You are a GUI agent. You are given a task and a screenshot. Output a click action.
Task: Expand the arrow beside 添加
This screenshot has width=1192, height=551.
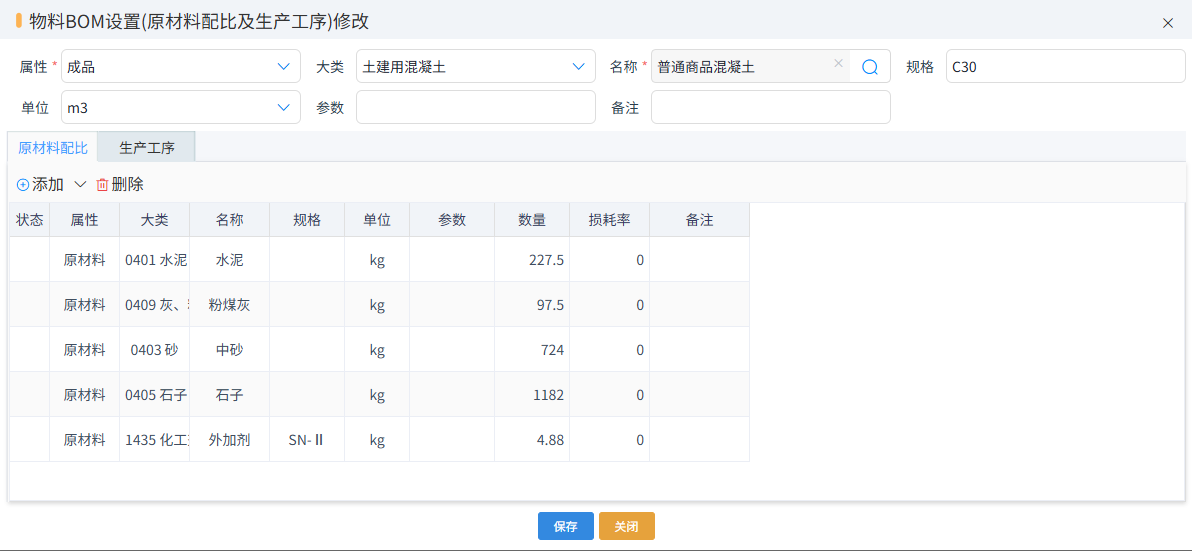click(80, 184)
